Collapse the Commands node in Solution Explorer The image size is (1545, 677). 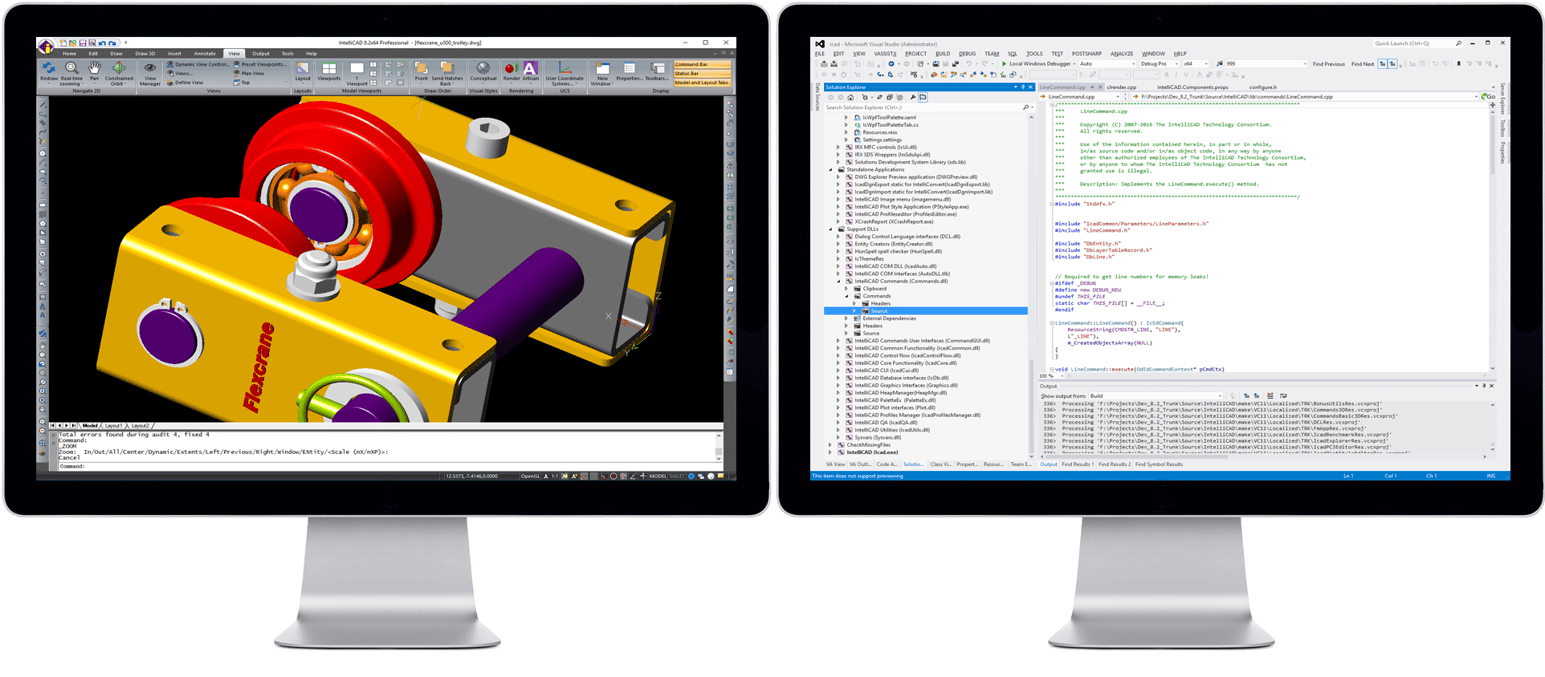pos(846,295)
